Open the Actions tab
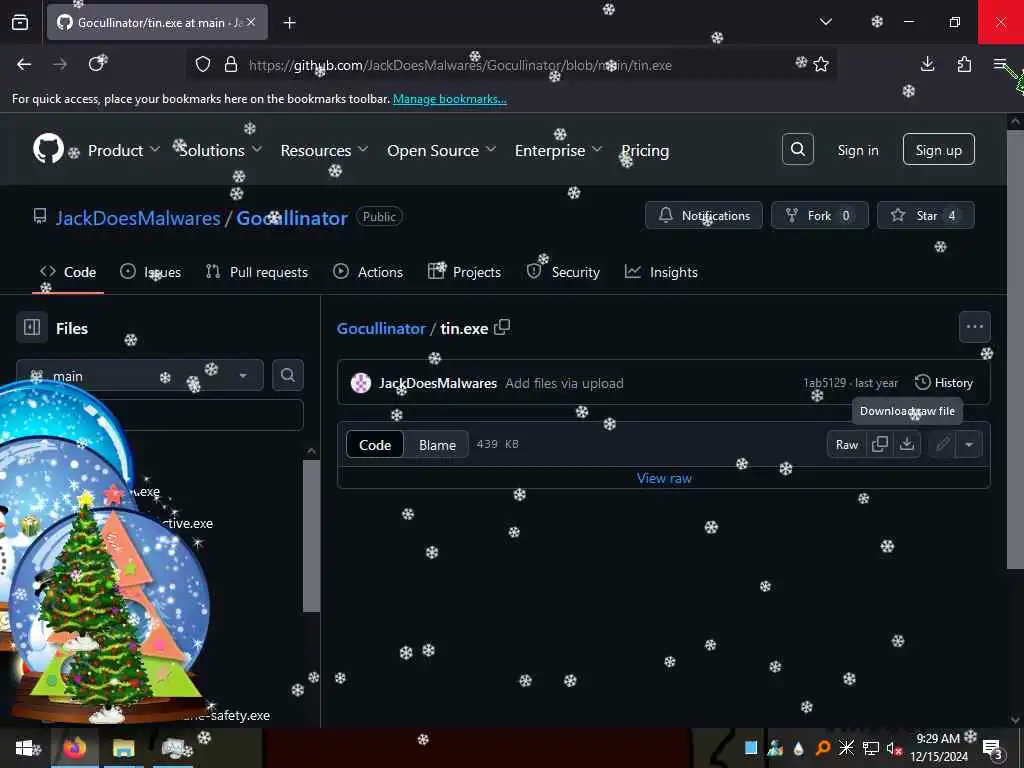Screen dimensions: 1024x768 (368, 272)
